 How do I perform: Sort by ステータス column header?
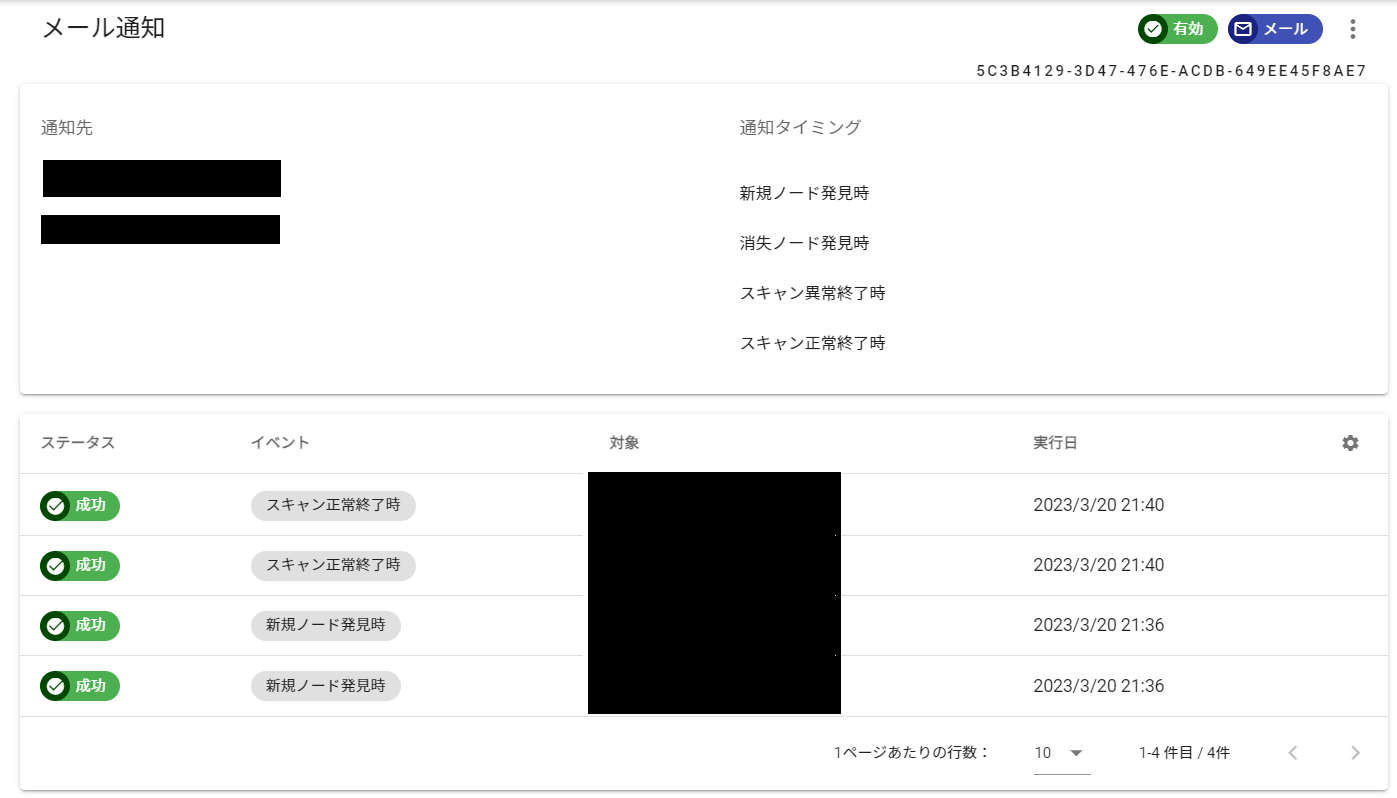[x=78, y=443]
